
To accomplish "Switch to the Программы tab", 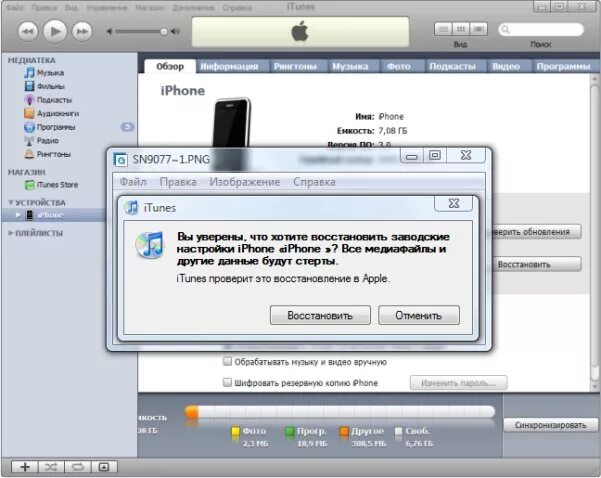I will pyautogui.click(x=563, y=66).
